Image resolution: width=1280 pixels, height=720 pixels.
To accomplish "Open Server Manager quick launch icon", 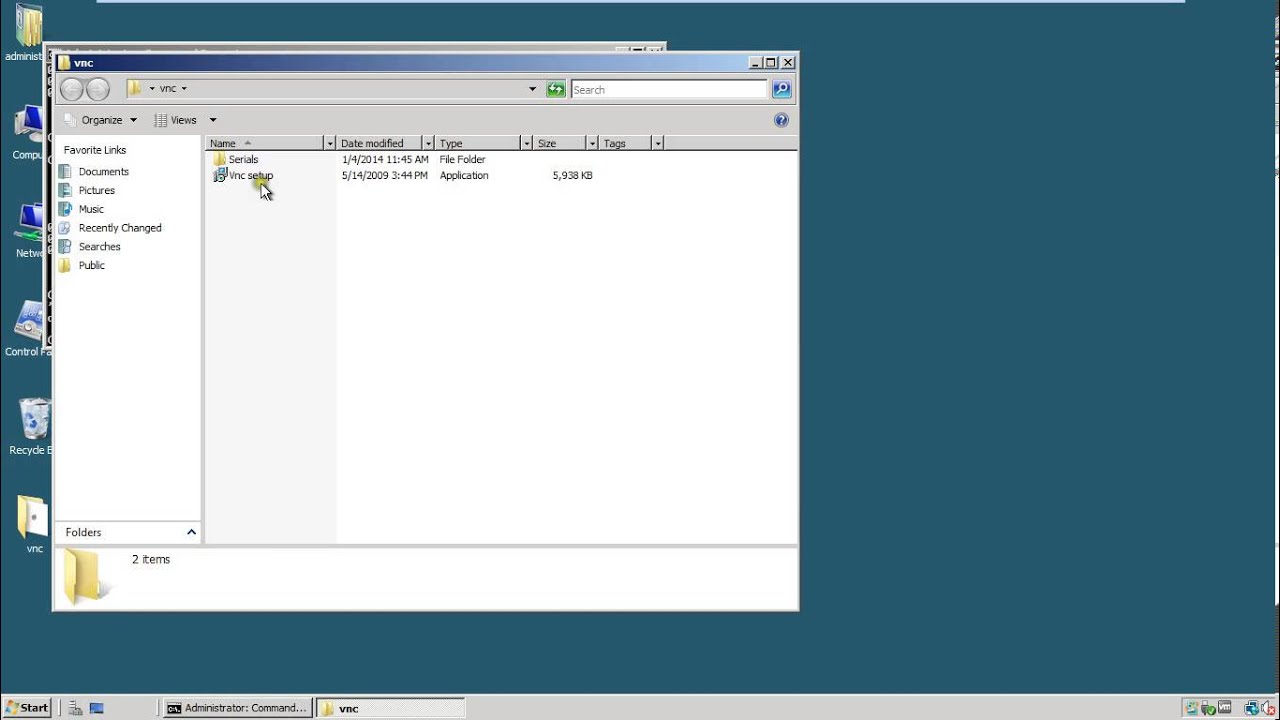I will click(x=75, y=708).
